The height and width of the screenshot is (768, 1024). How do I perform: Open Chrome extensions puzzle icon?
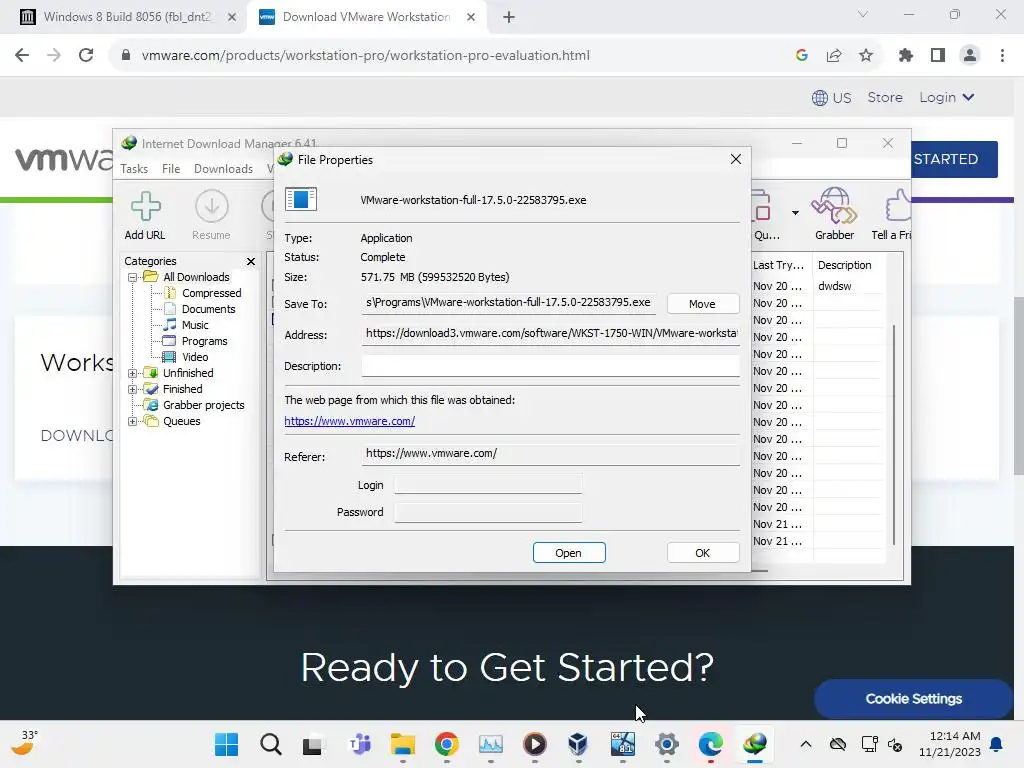coord(905,56)
